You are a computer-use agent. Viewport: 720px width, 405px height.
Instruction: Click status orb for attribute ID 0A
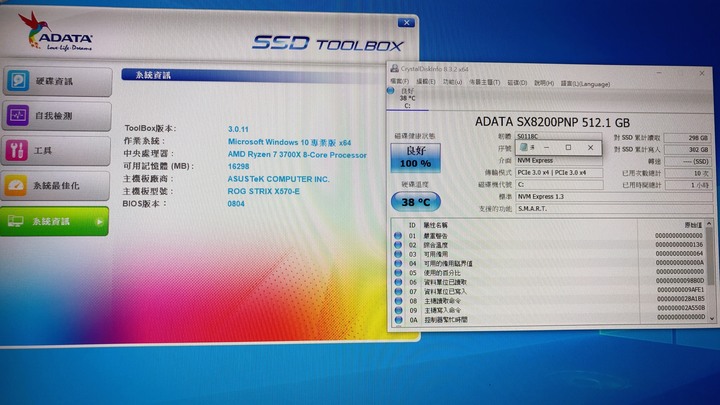click(398, 320)
